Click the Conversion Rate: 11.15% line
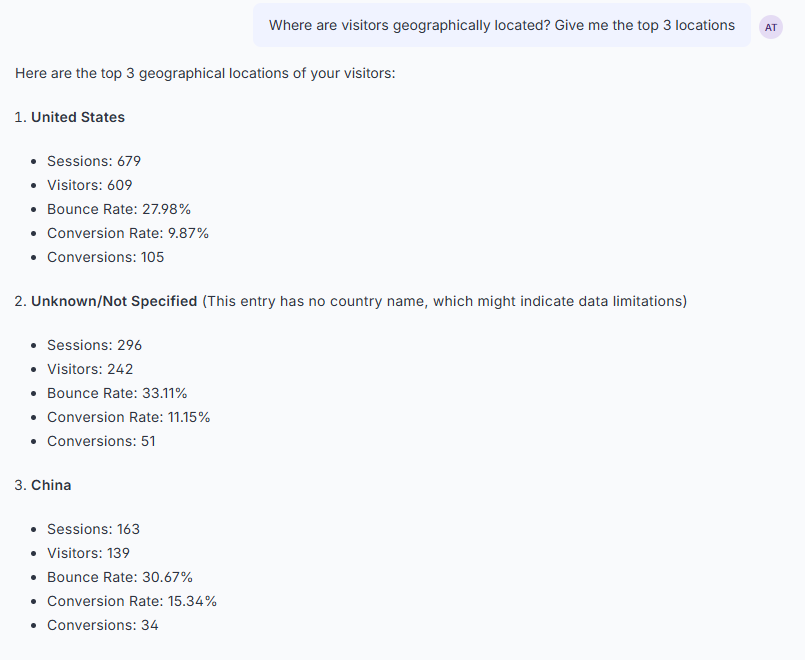Viewport: 805px width, 660px height. (129, 417)
